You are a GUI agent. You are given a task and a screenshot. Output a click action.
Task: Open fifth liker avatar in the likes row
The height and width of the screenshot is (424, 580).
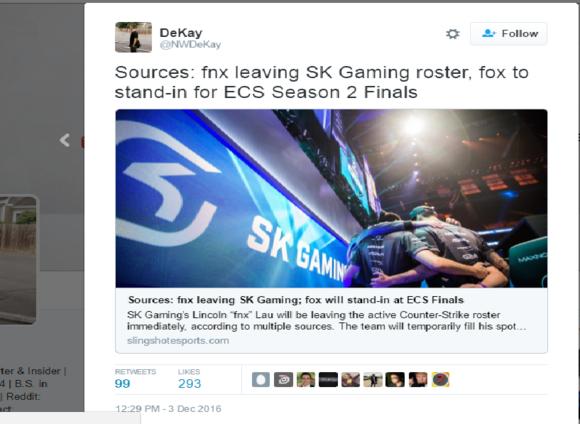pos(350,380)
